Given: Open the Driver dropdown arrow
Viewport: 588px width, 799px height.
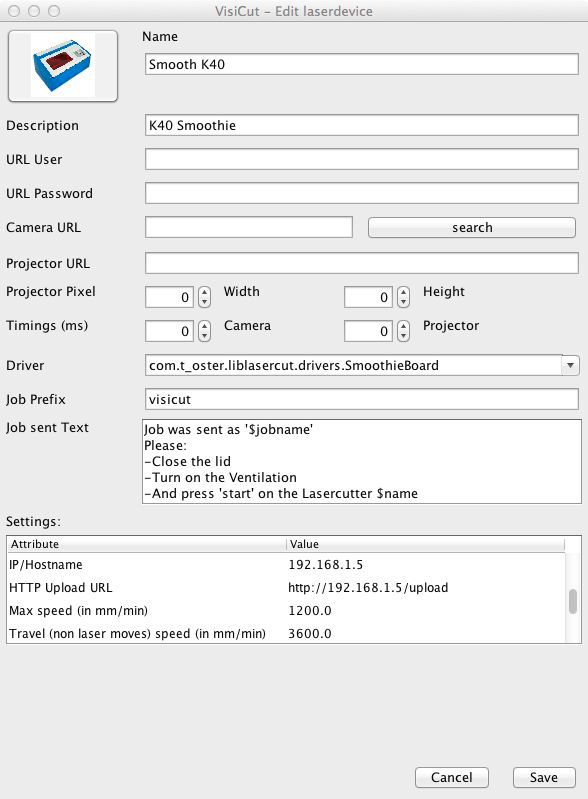Looking at the screenshot, I should (571, 365).
